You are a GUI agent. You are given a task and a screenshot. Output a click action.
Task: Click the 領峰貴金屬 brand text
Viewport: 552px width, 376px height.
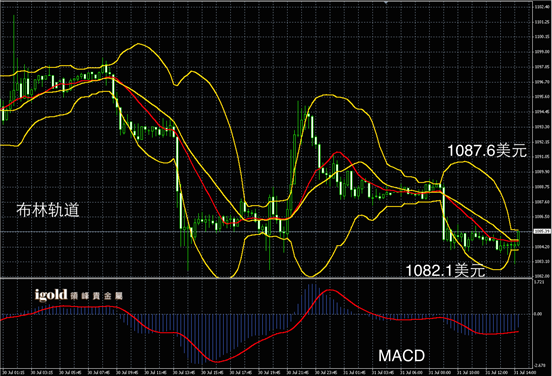coord(96,296)
